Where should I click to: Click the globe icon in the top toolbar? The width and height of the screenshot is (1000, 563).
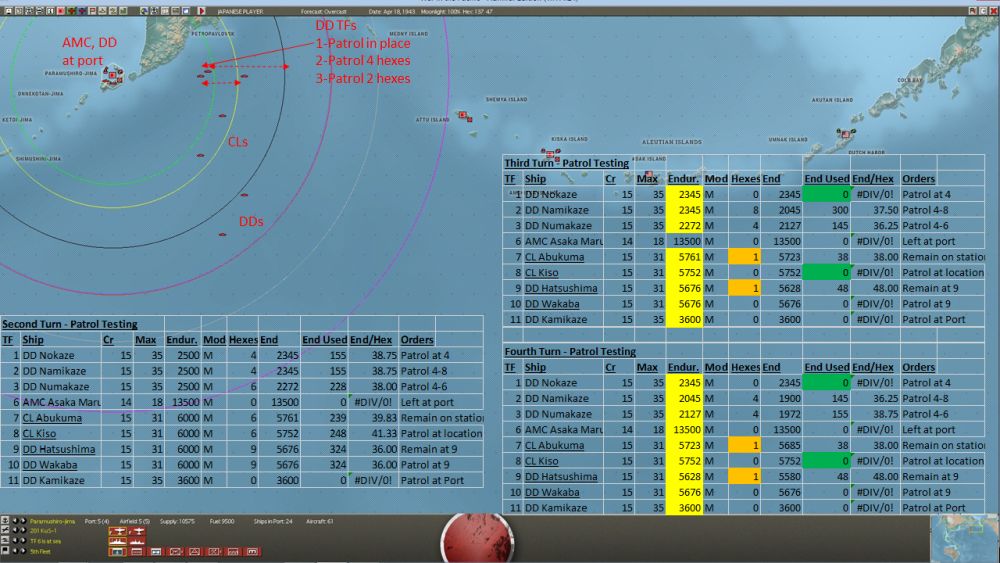pyautogui.click(x=144, y=11)
